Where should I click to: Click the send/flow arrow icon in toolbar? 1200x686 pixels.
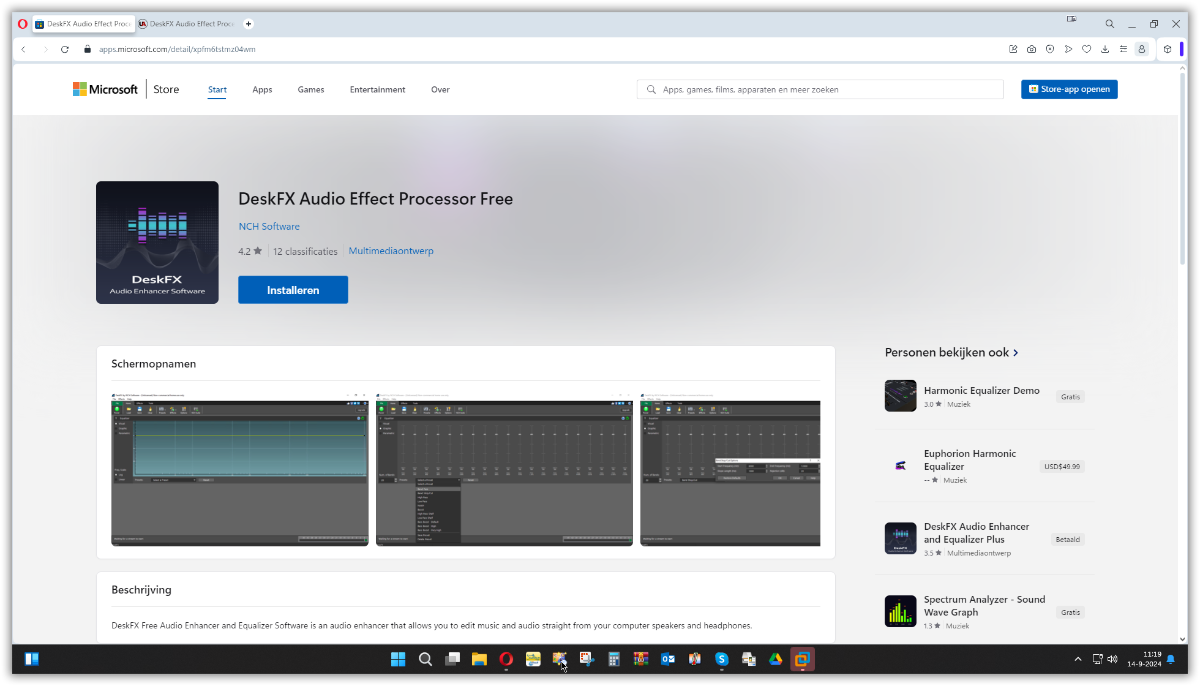[x=1068, y=49]
